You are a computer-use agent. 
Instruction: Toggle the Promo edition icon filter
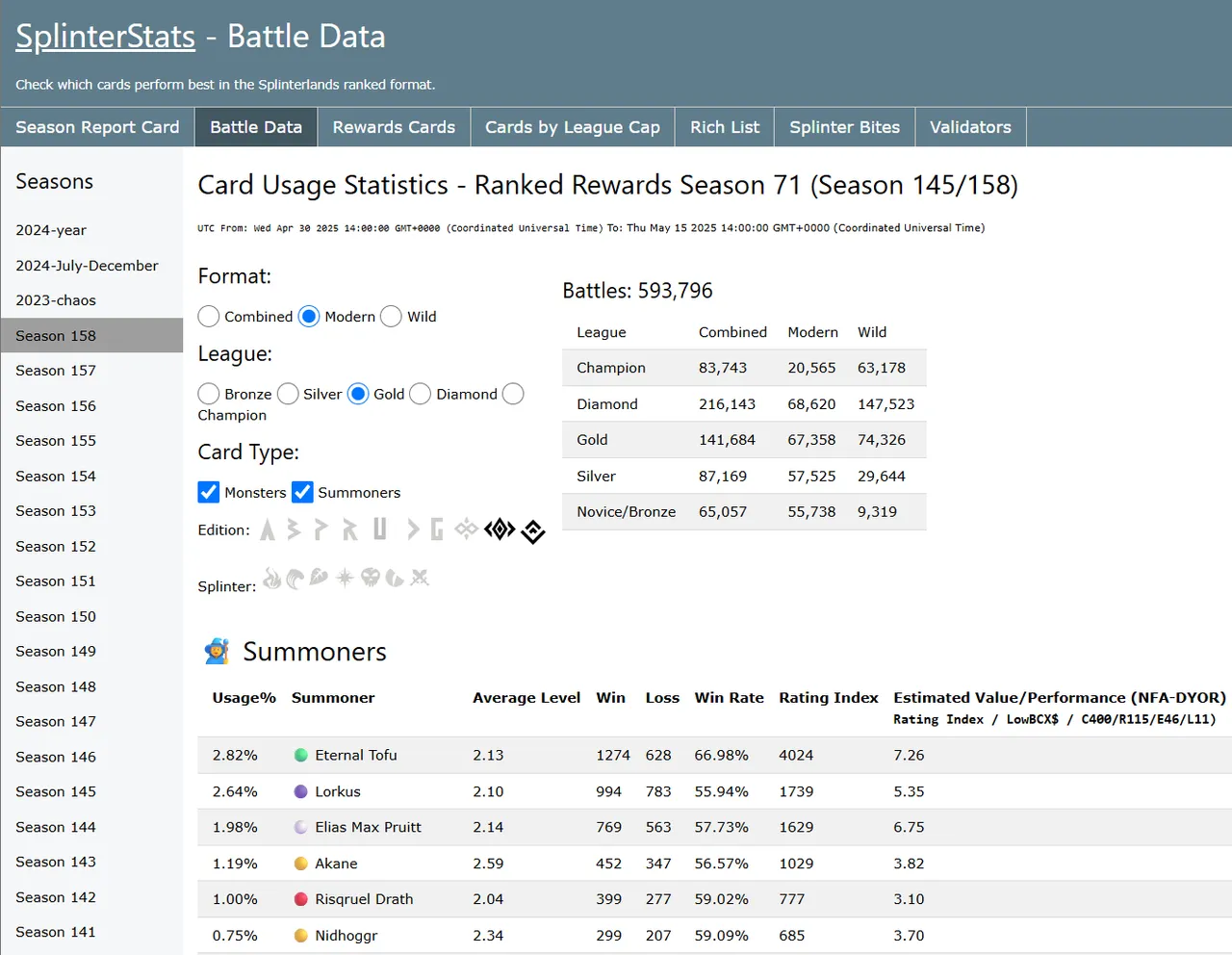pos(321,529)
